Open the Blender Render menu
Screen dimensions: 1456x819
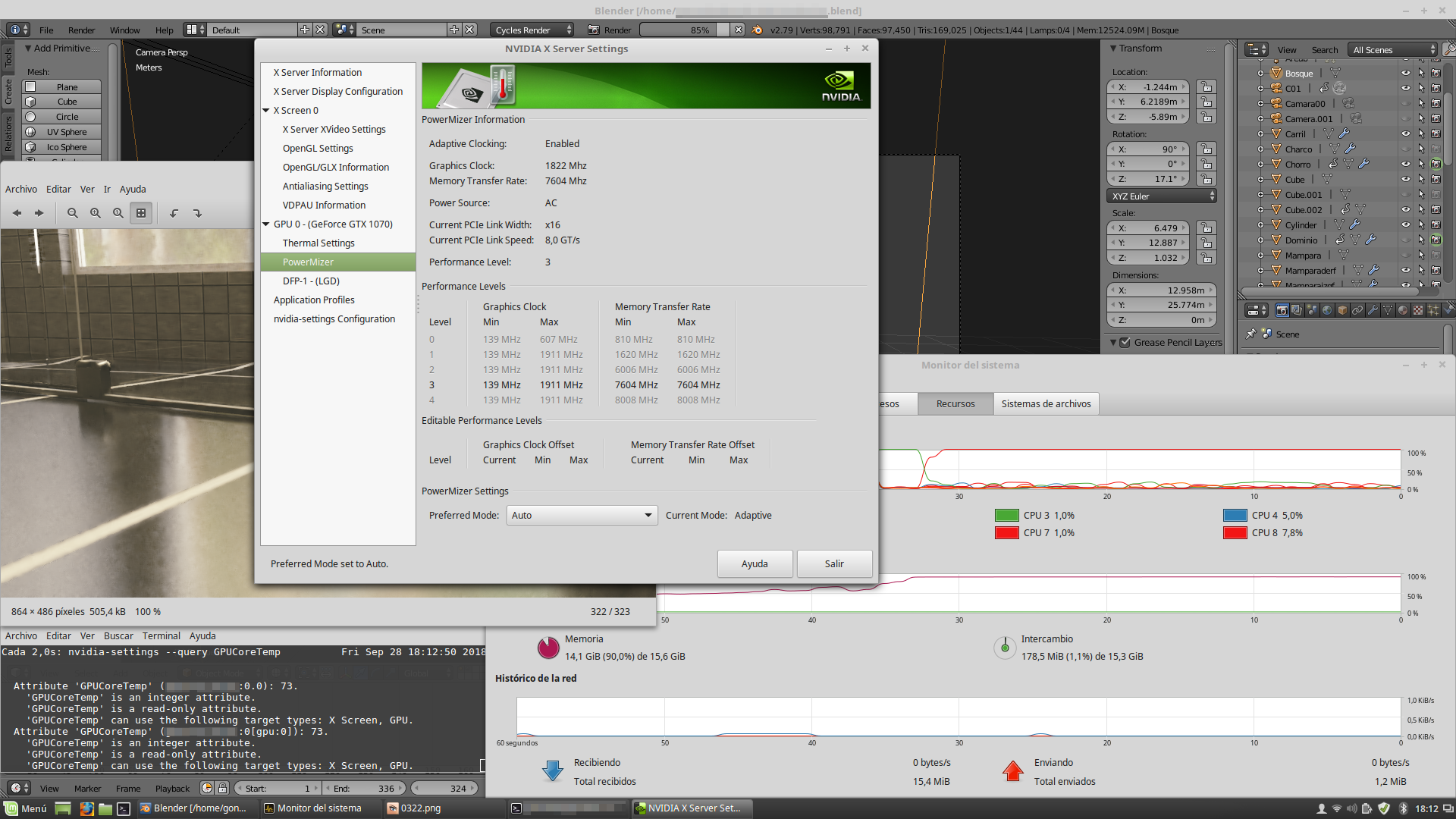tap(81, 30)
